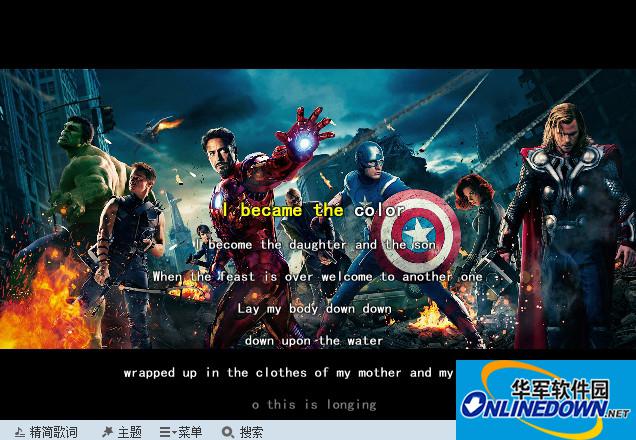636x440 pixels.
Task: Open the 精简歌词 lyrics option
Action: pyautogui.click(x=53, y=432)
